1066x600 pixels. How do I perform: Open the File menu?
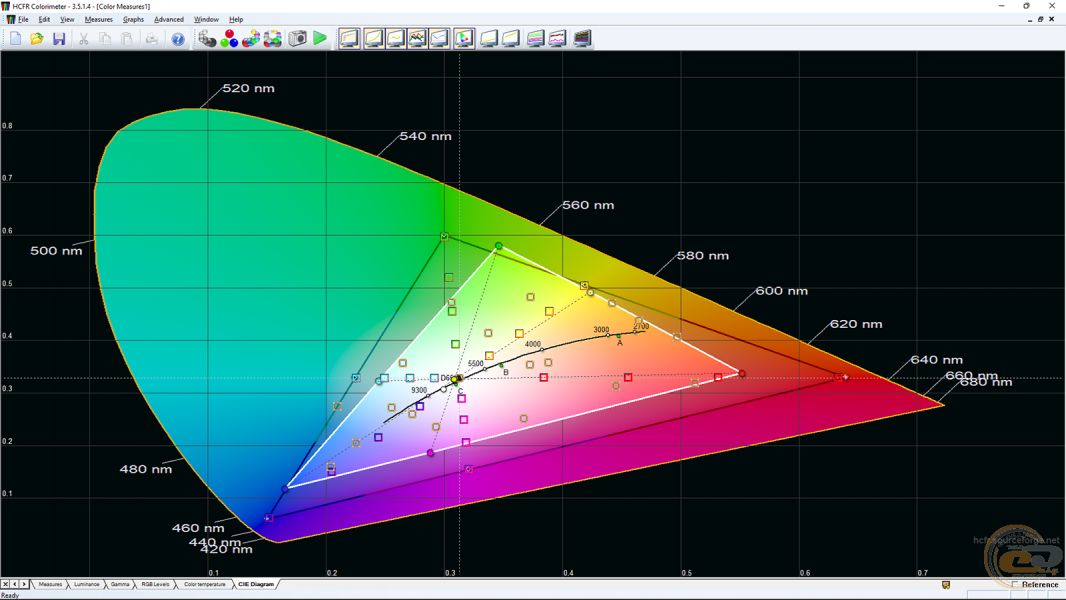(x=23, y=20)
